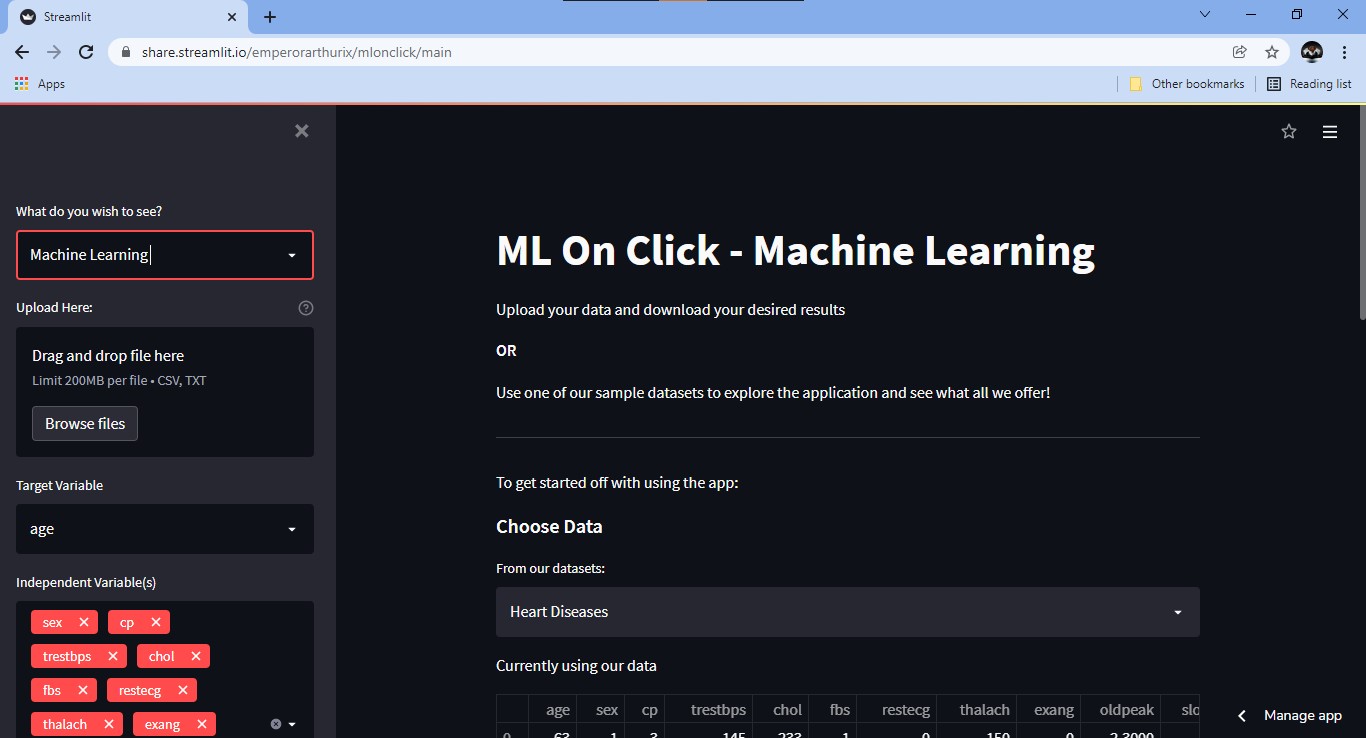Screen dimensions: 1366x738
Task: Click the 'cp' column header in table
Action: point(650,710)
